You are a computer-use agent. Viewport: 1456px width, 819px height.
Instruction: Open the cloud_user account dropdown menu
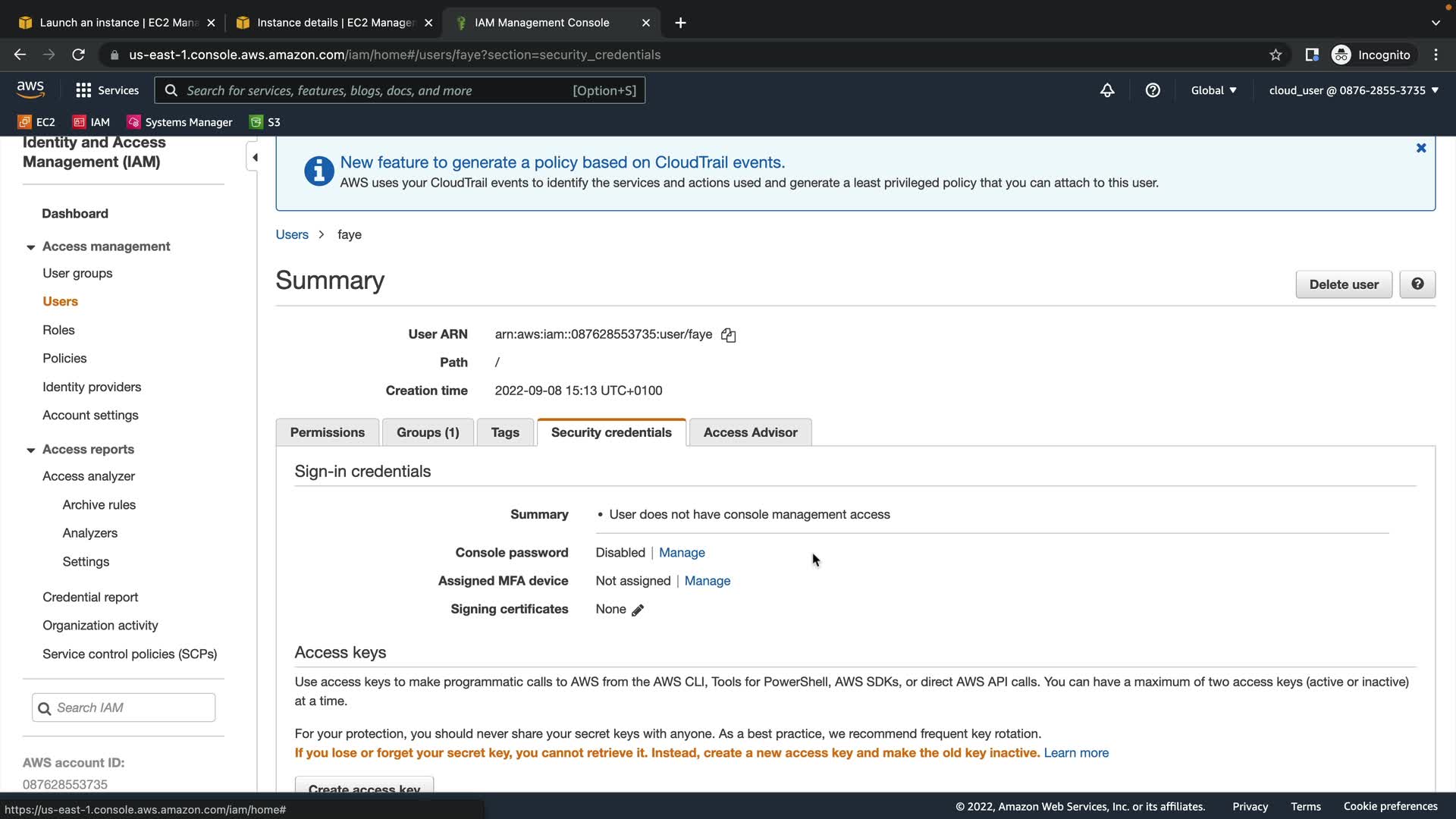(x=1354, y=90)
